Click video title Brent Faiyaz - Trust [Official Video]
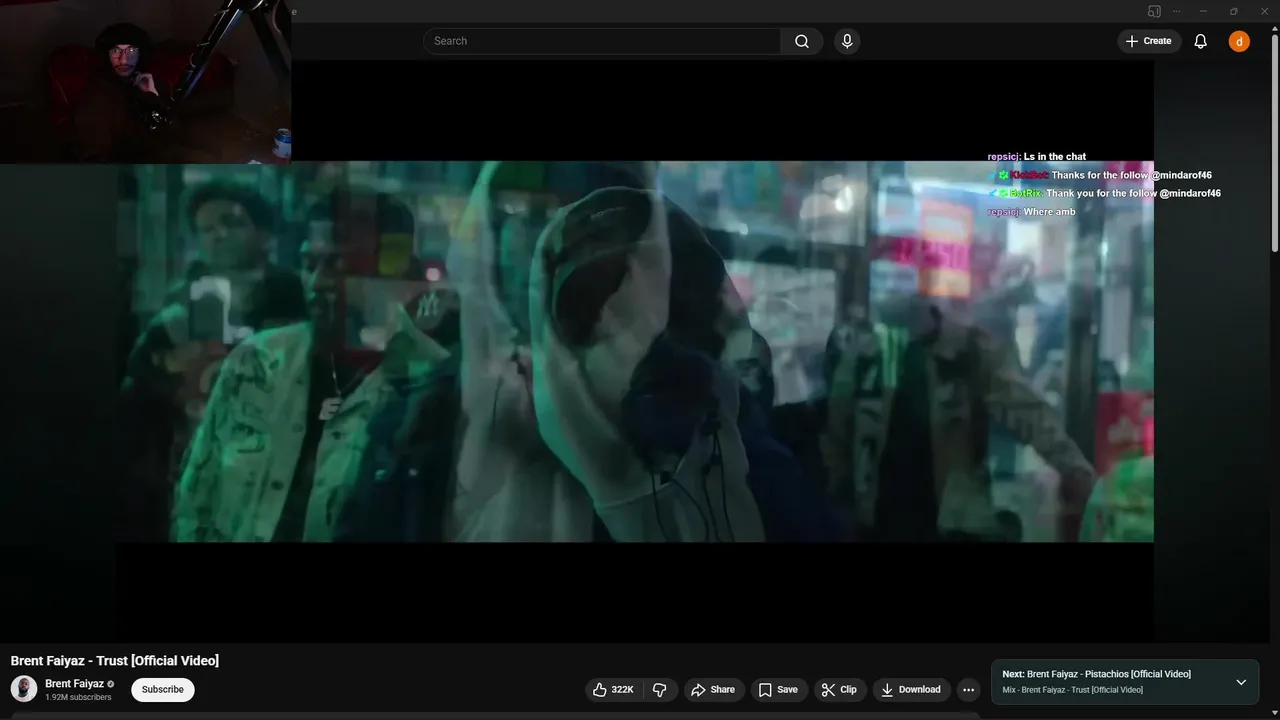Image resolution: width=1280 pixels, height=720 pixels. tap(115, 660)
